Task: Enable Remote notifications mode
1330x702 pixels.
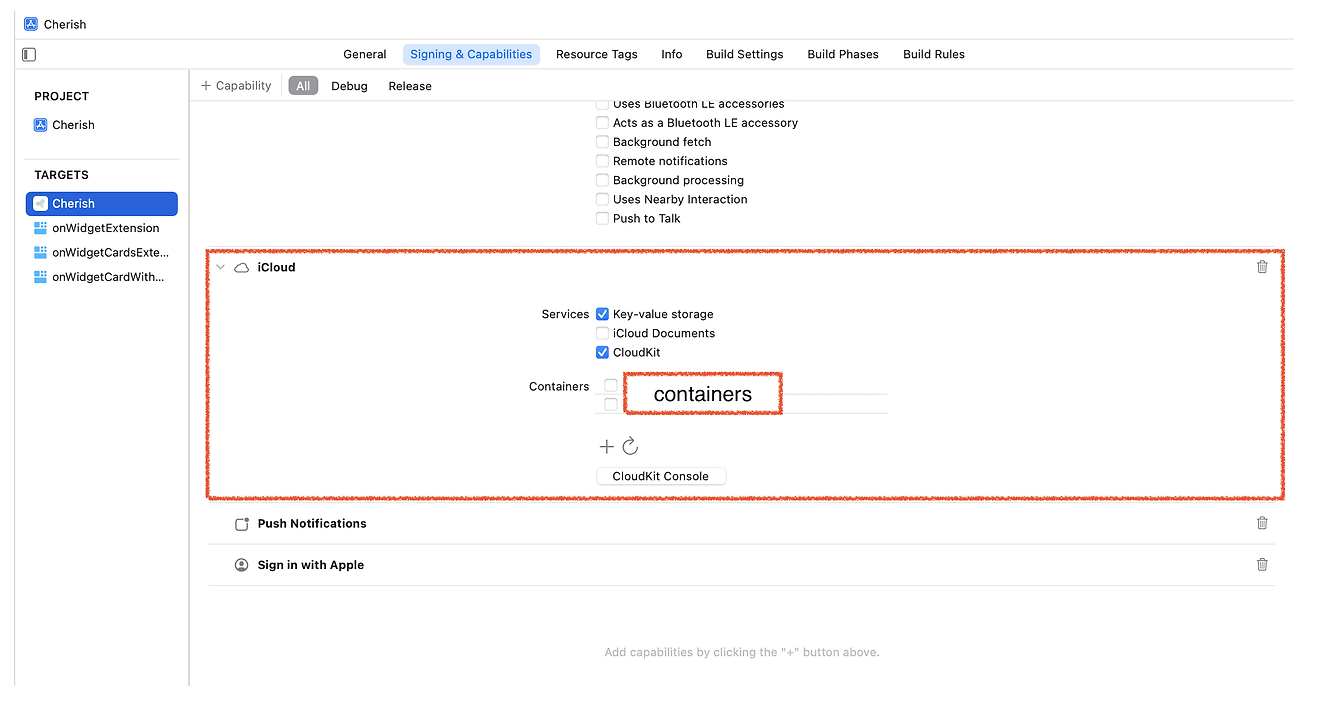Action: coord(602,161)
